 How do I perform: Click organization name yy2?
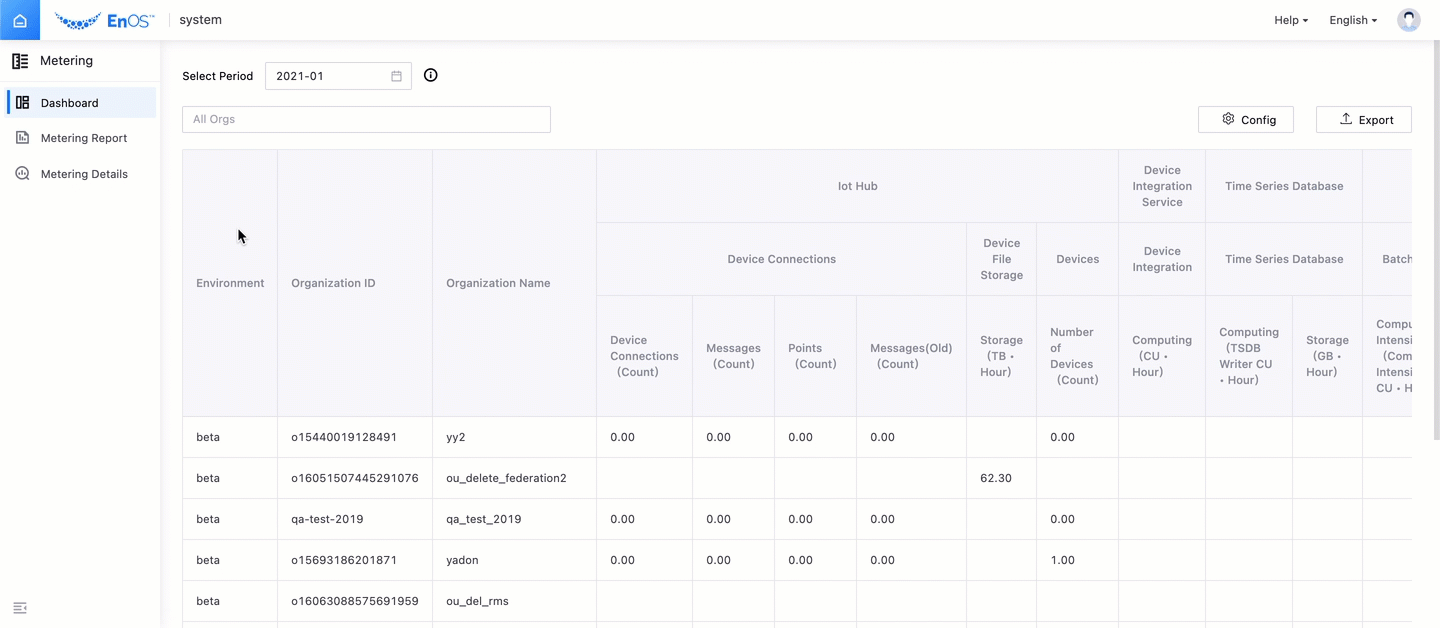tap(456, 437)
